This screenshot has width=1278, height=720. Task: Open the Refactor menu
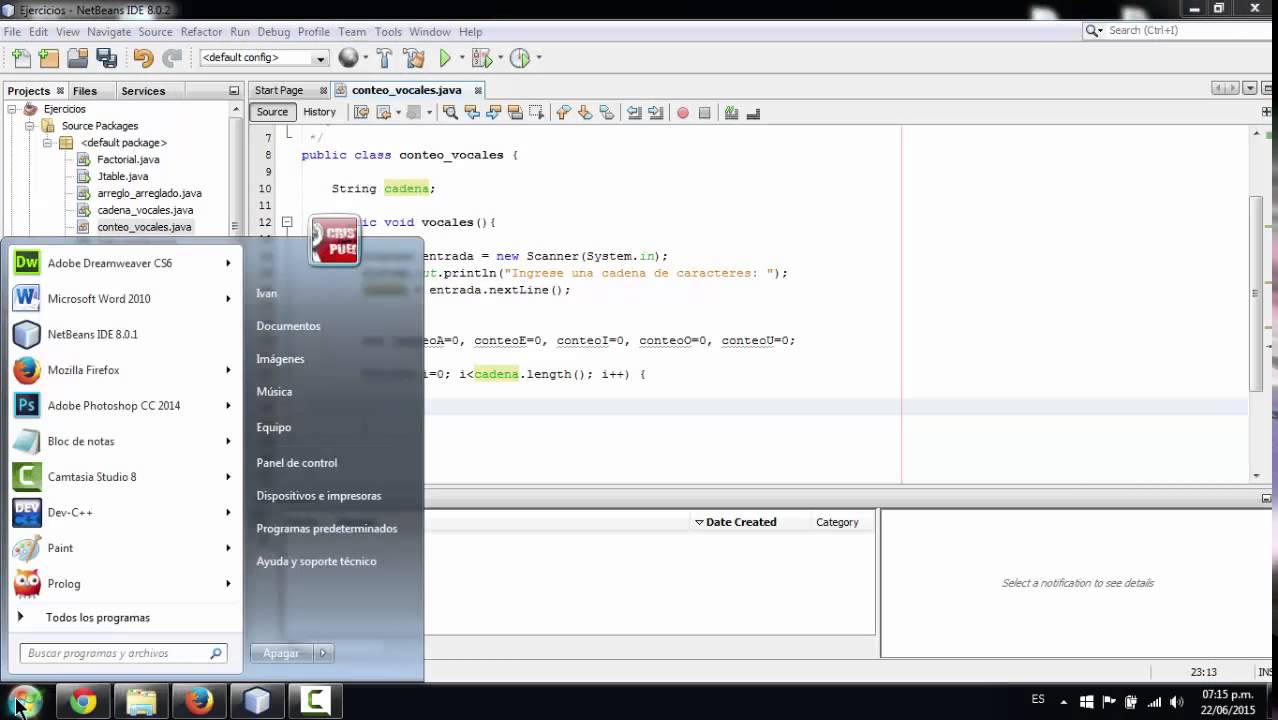(x=201, y=32)
